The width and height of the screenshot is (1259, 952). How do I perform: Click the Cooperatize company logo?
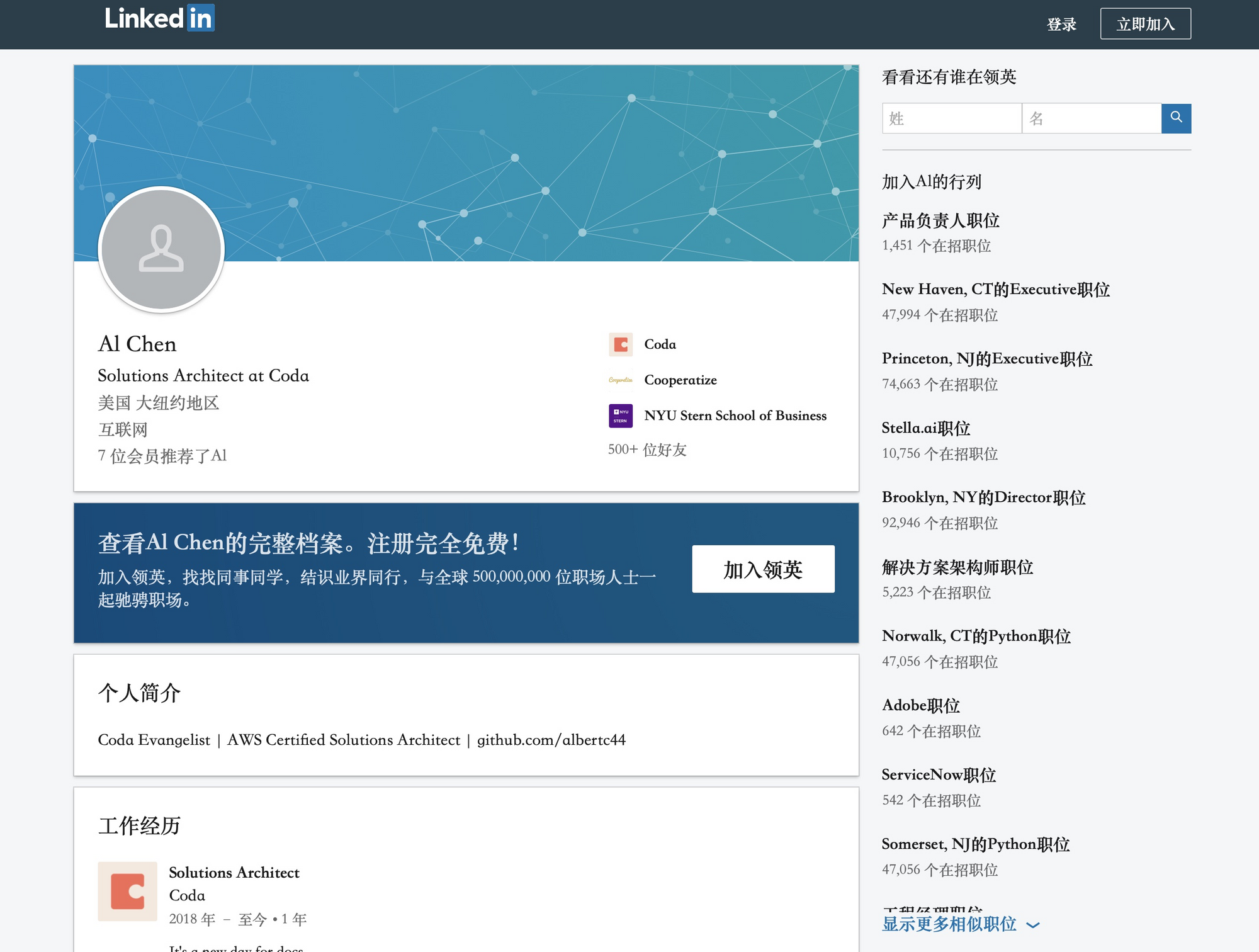(620, 380)
